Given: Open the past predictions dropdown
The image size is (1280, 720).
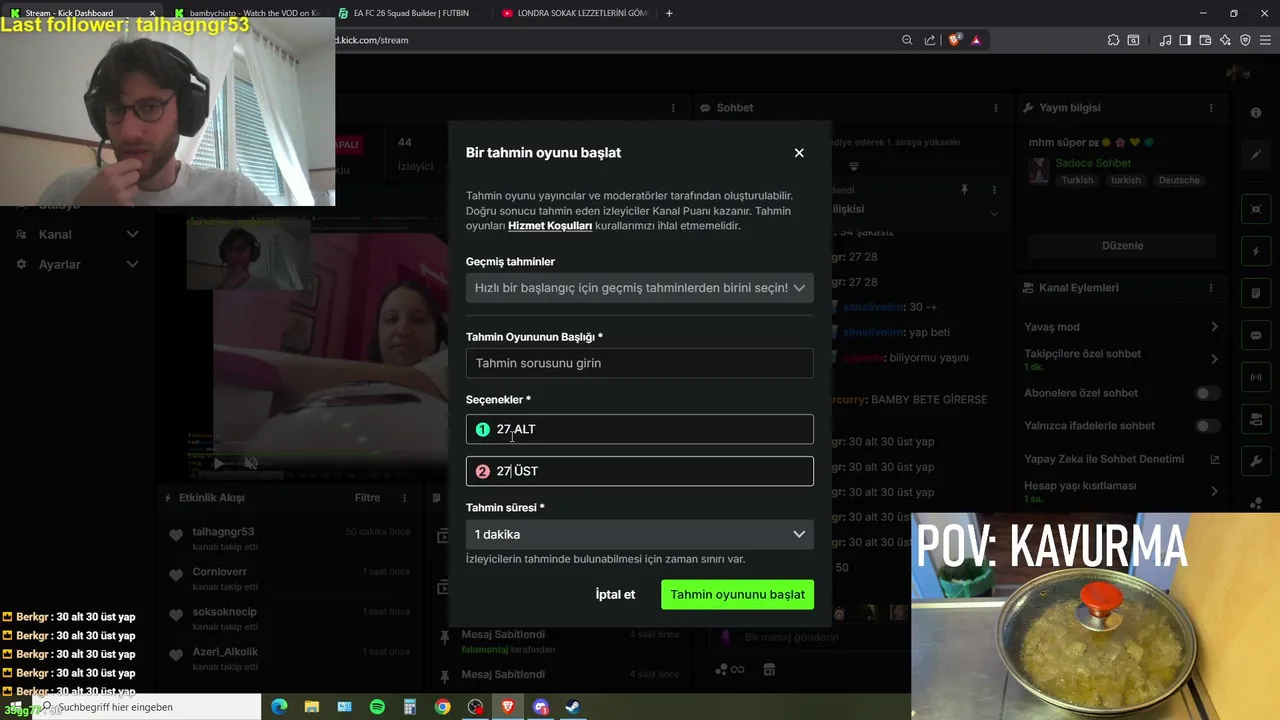Looking at the screenshot, I should click(x=640, y=288).
